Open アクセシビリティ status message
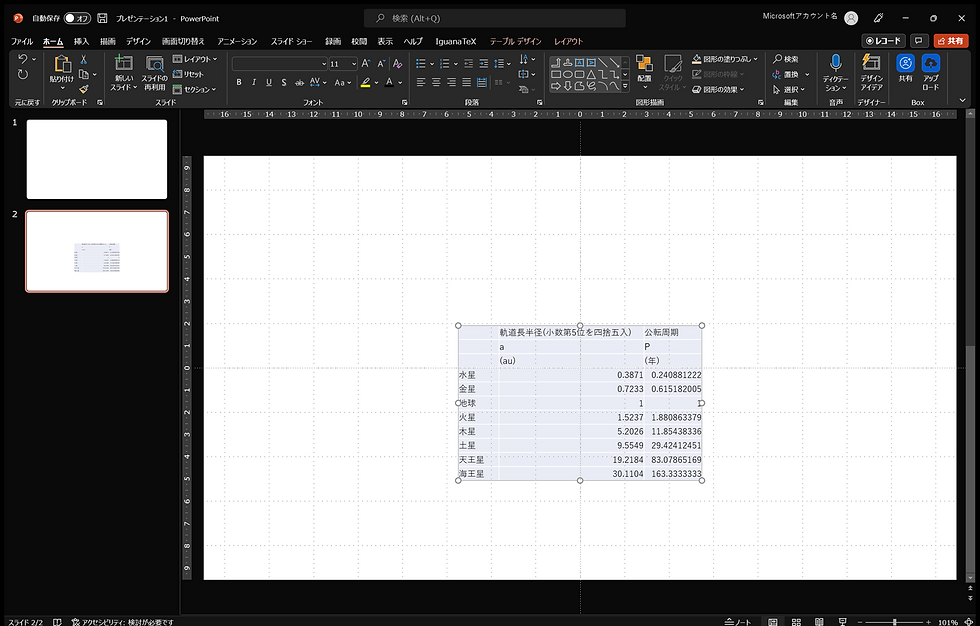The height and width of the screenshot is (626, 980). coord(122,622)
